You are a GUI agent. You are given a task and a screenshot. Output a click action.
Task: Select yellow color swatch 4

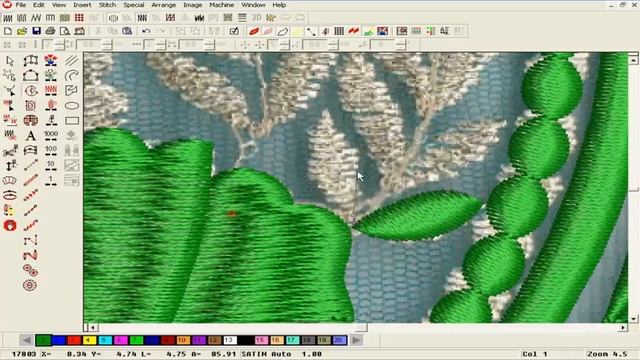pyautogui.click(x=89, y=340)
